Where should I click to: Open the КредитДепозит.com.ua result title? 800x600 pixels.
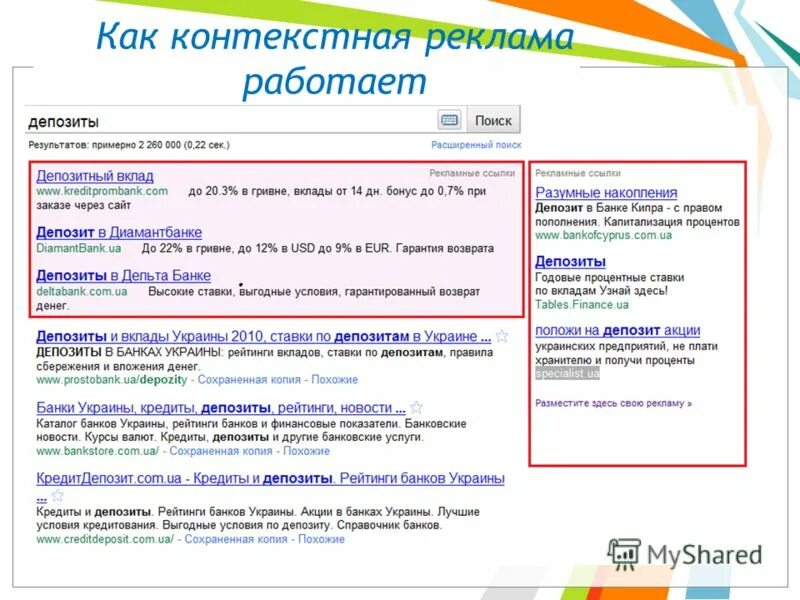pos(270,479)
